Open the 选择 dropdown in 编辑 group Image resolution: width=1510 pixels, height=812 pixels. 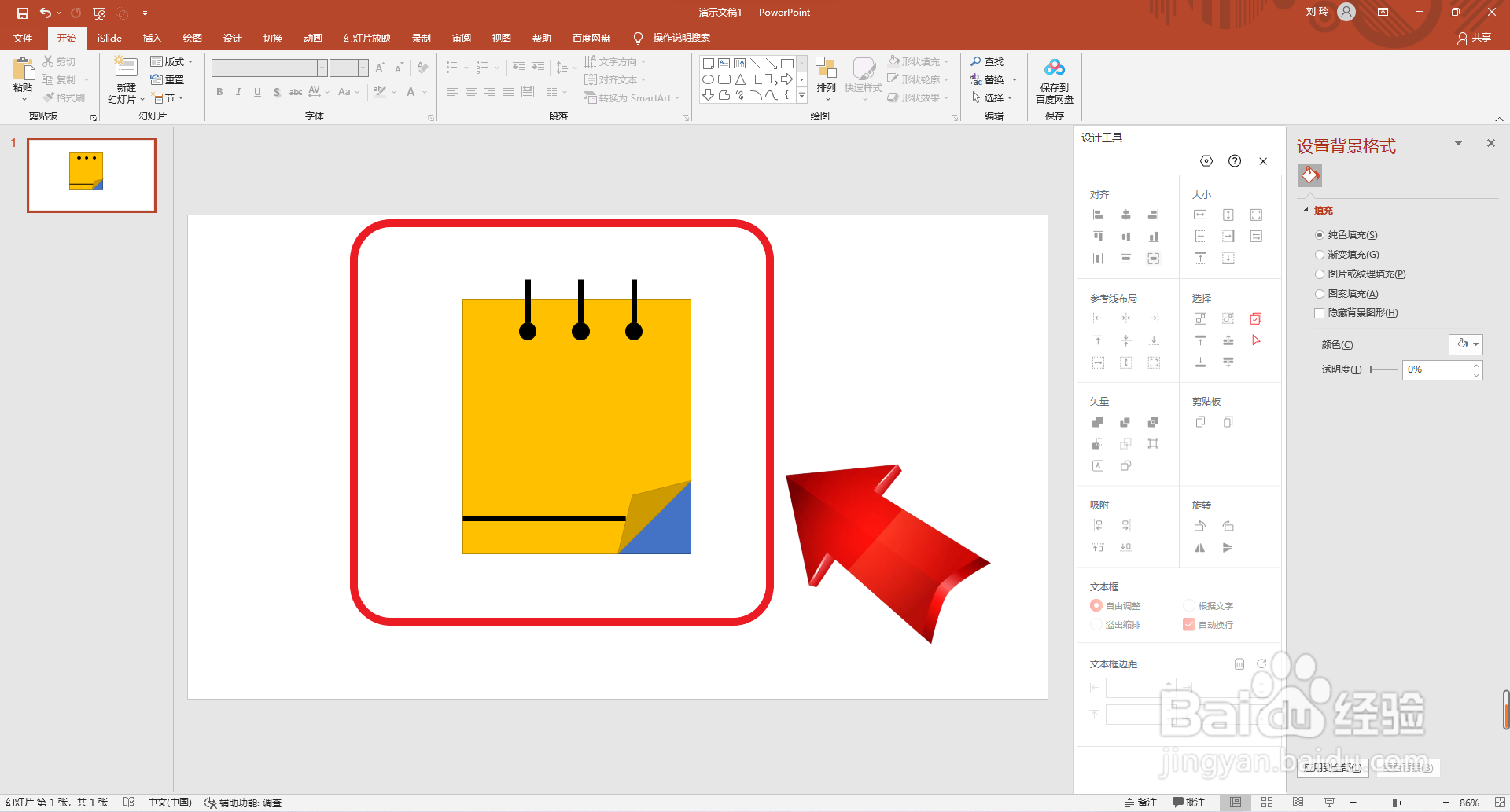(x=993, y=97)
